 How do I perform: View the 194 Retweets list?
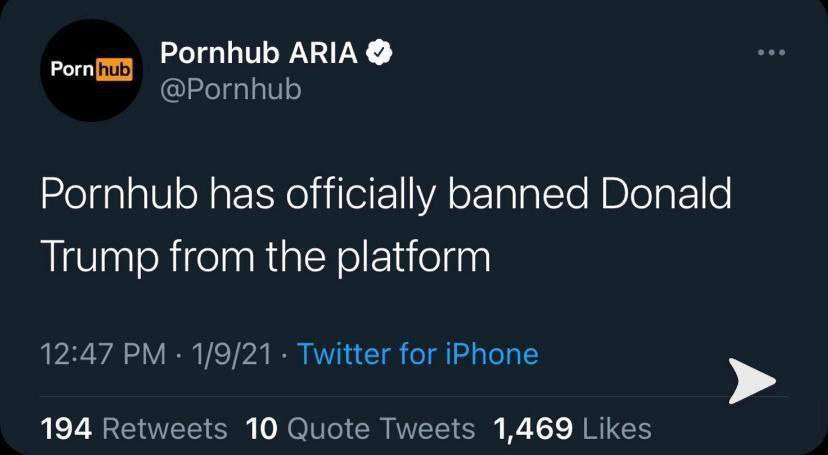point(134,429)
